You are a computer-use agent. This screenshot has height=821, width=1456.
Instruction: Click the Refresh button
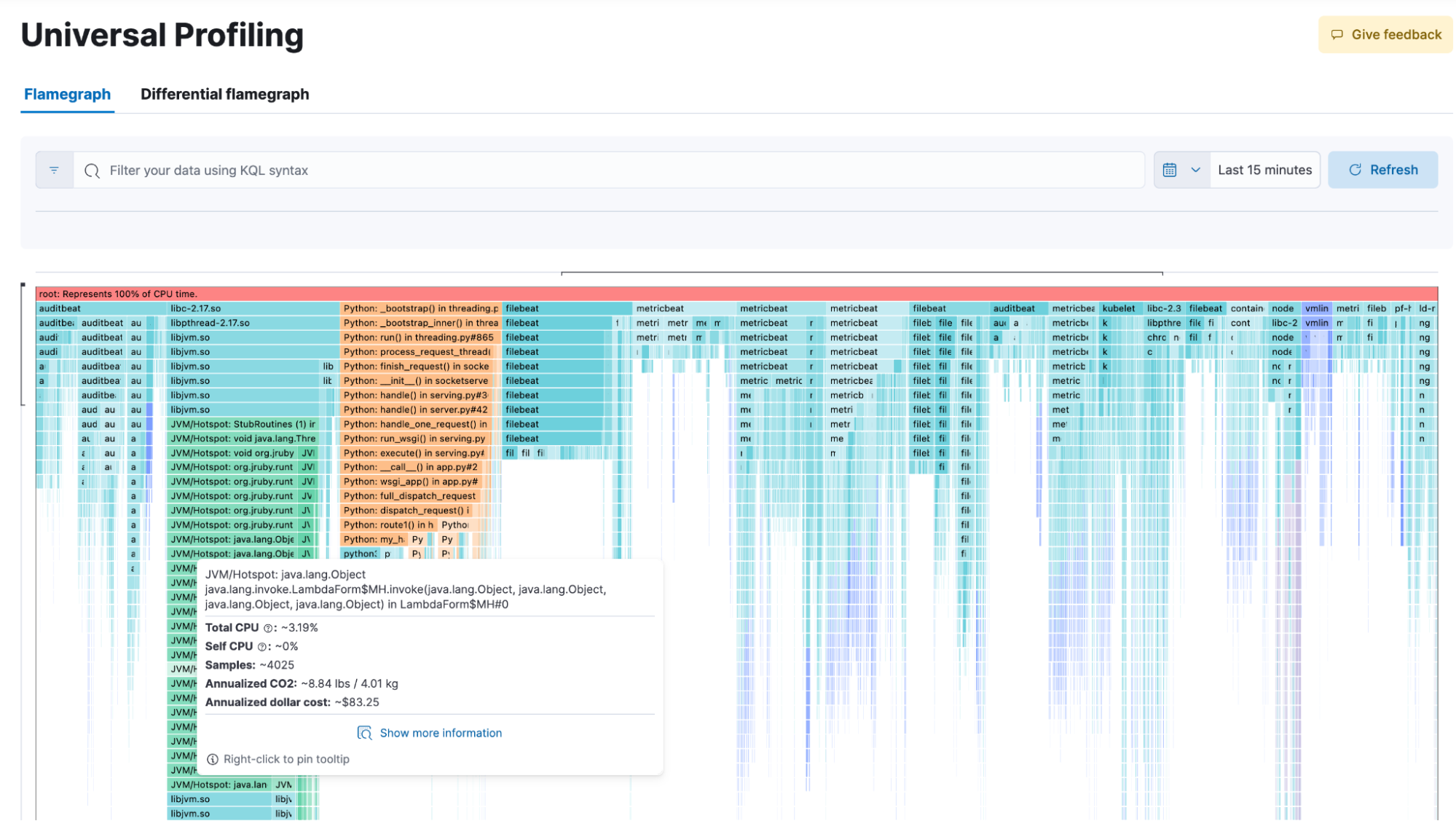(1384, 170)
